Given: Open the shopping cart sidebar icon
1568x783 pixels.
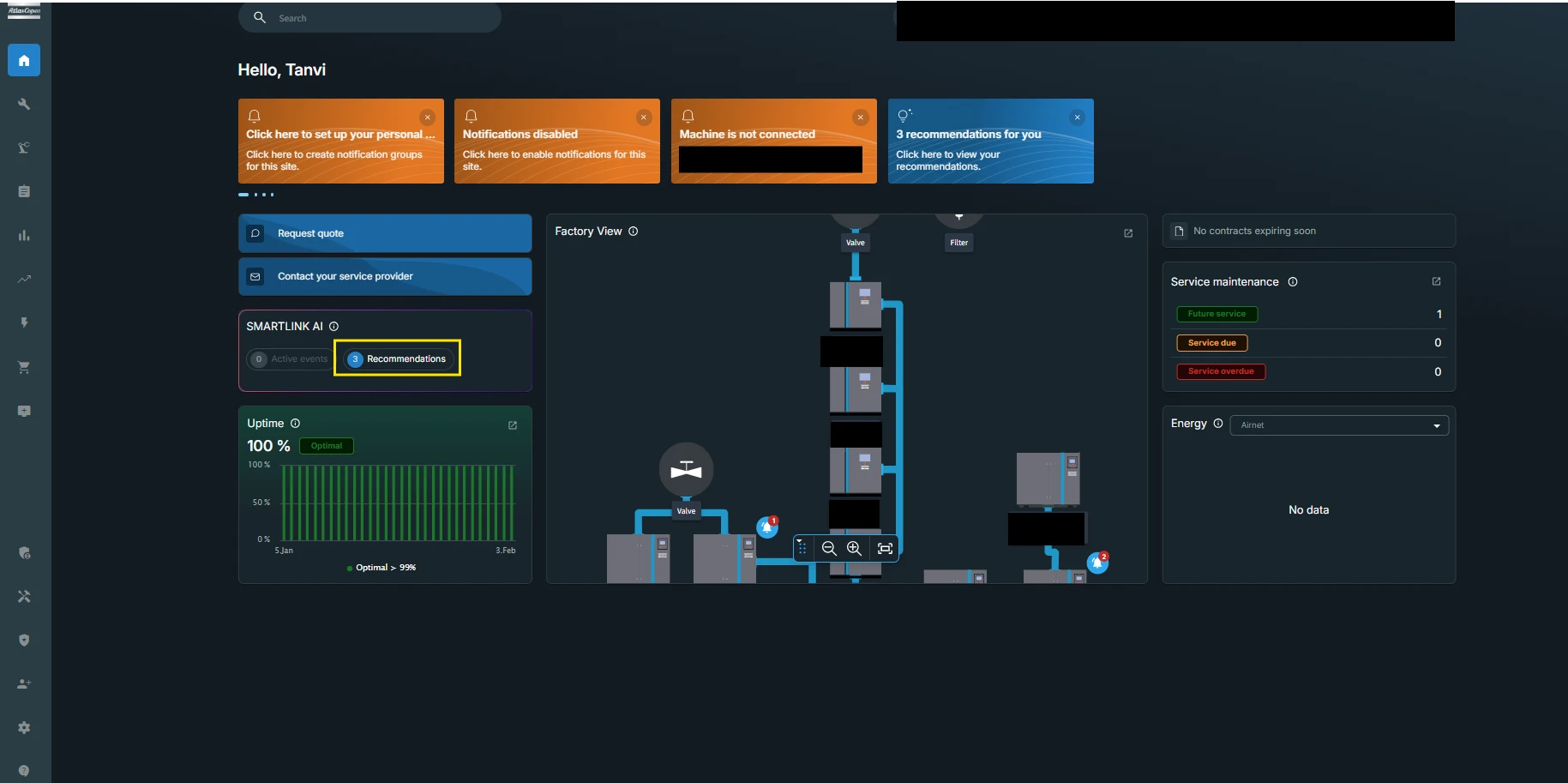Looking at the screenshot, I should pos(24,367).
